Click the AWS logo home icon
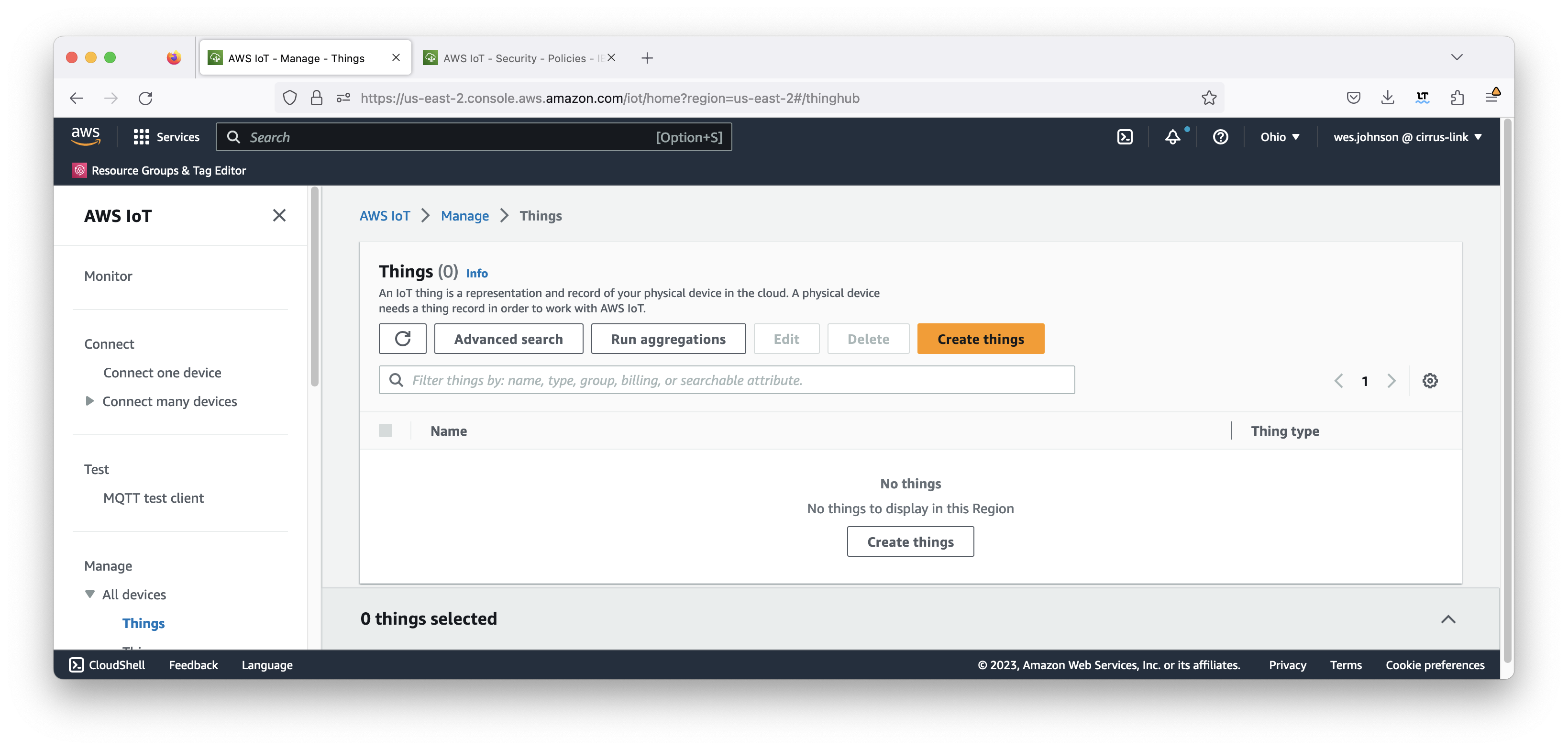The height and width of the screenshot is (750, 1568). coord(86,136)
